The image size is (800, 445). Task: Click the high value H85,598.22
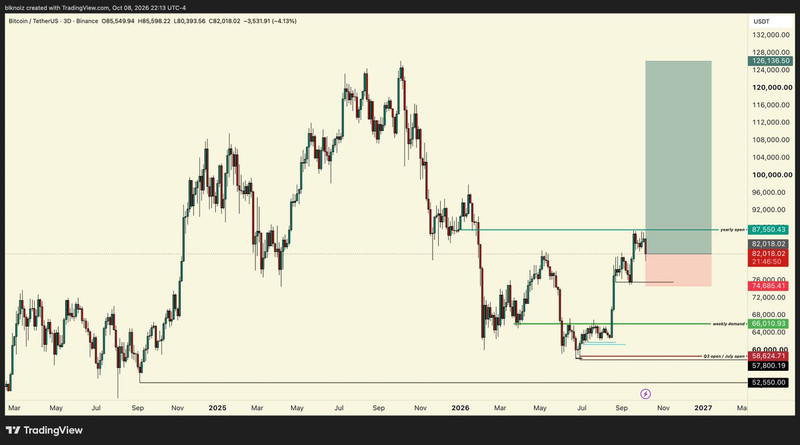tap(154, 21)
